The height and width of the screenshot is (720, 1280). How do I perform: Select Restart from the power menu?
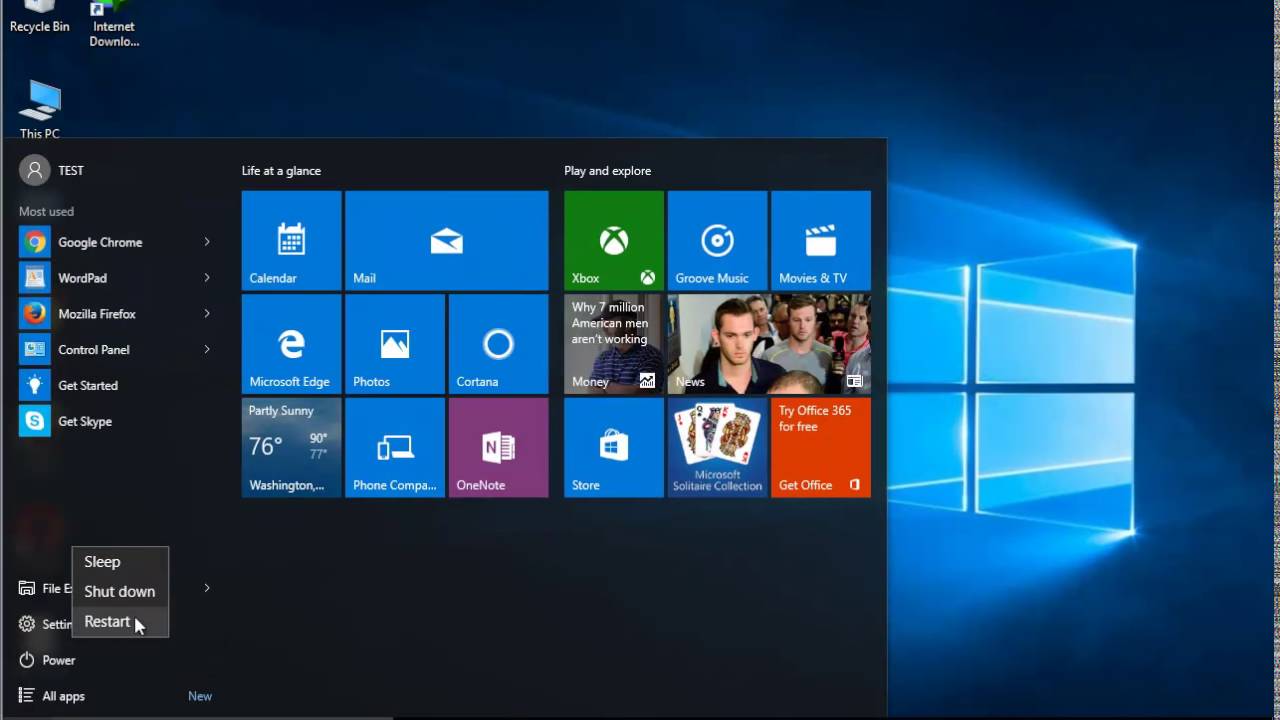point(120,622)
